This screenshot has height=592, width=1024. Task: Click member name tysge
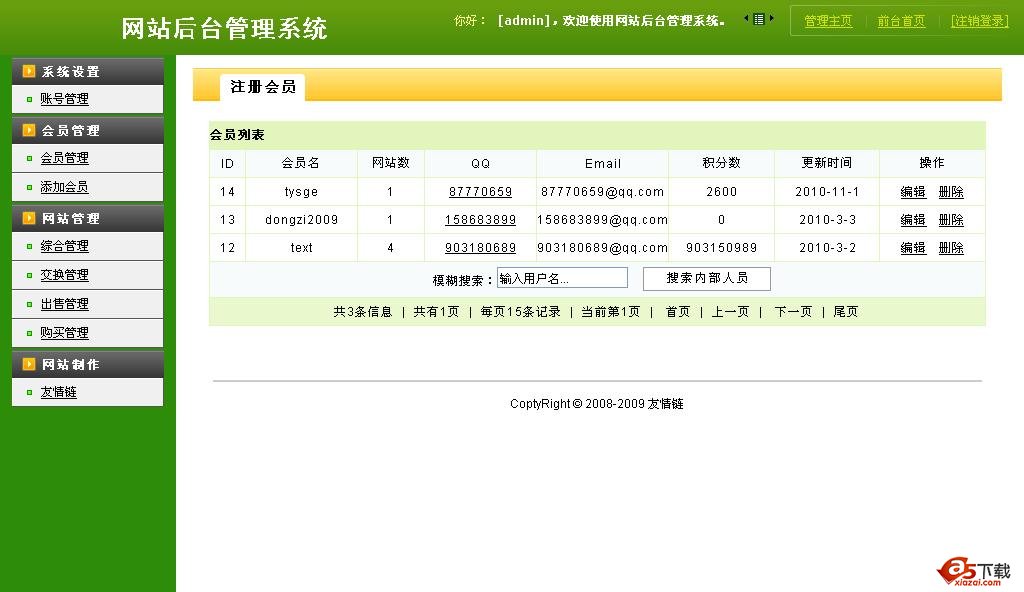(301, 191)
